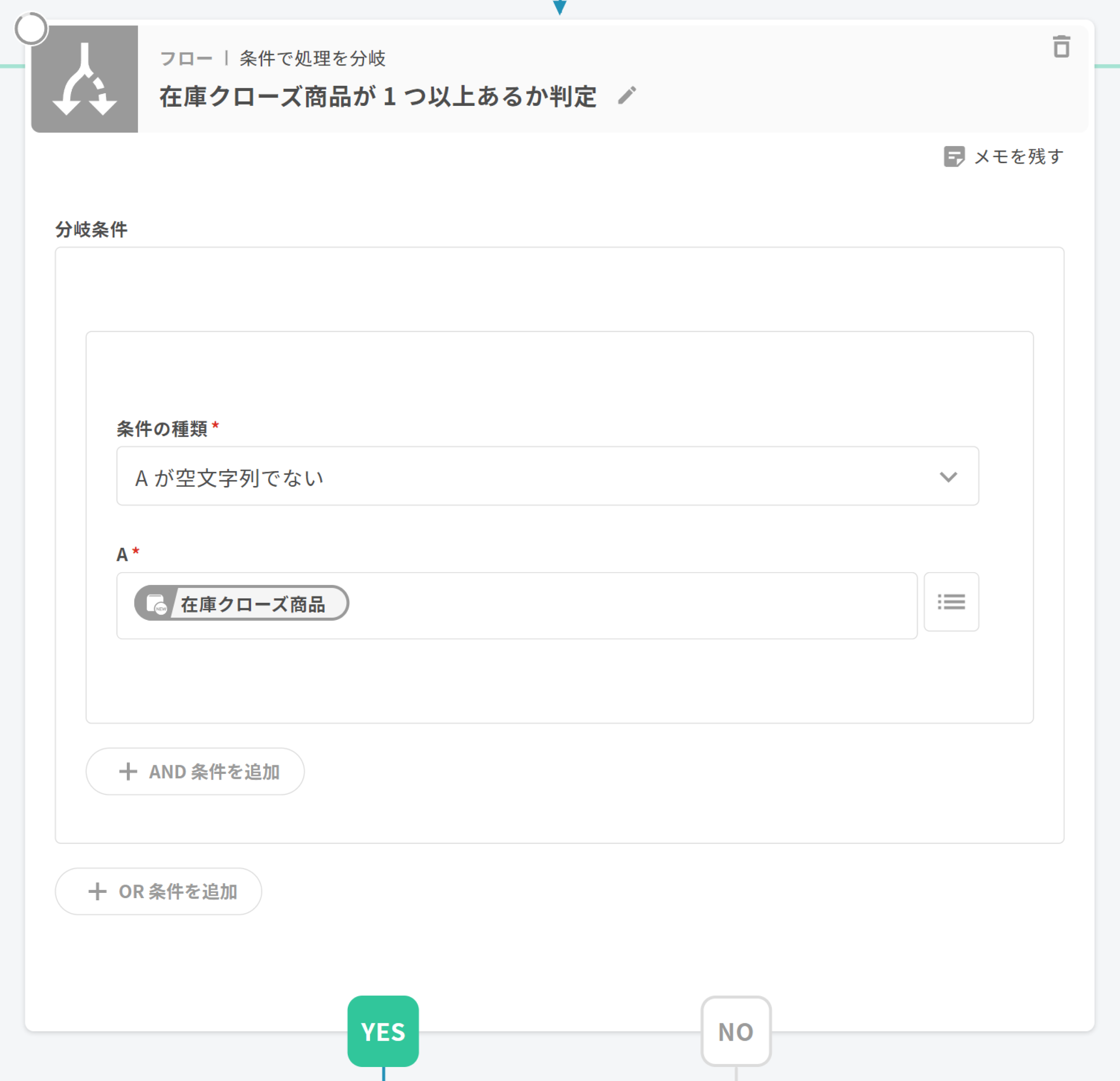Click the trash icon to delete step
This screenshot has height=1081, width=1120.
point(1061,47)
